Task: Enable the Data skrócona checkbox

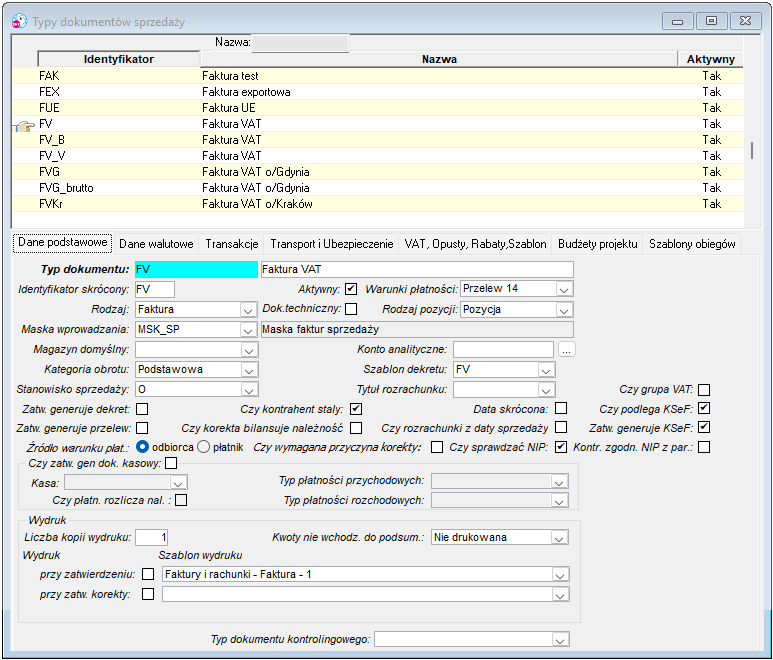Action: pos(561,409)
